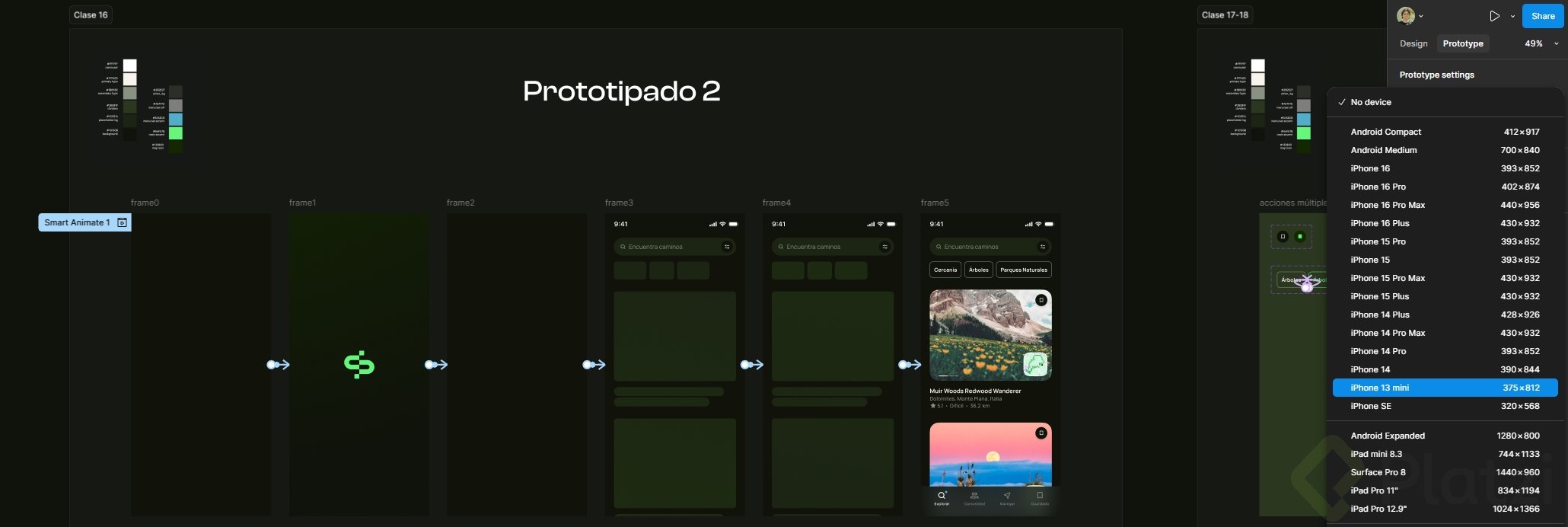Viewport: 1568px width, 527px height.
Task: Pick iPhone 15 Plus option
Action: click(1445, 296)
